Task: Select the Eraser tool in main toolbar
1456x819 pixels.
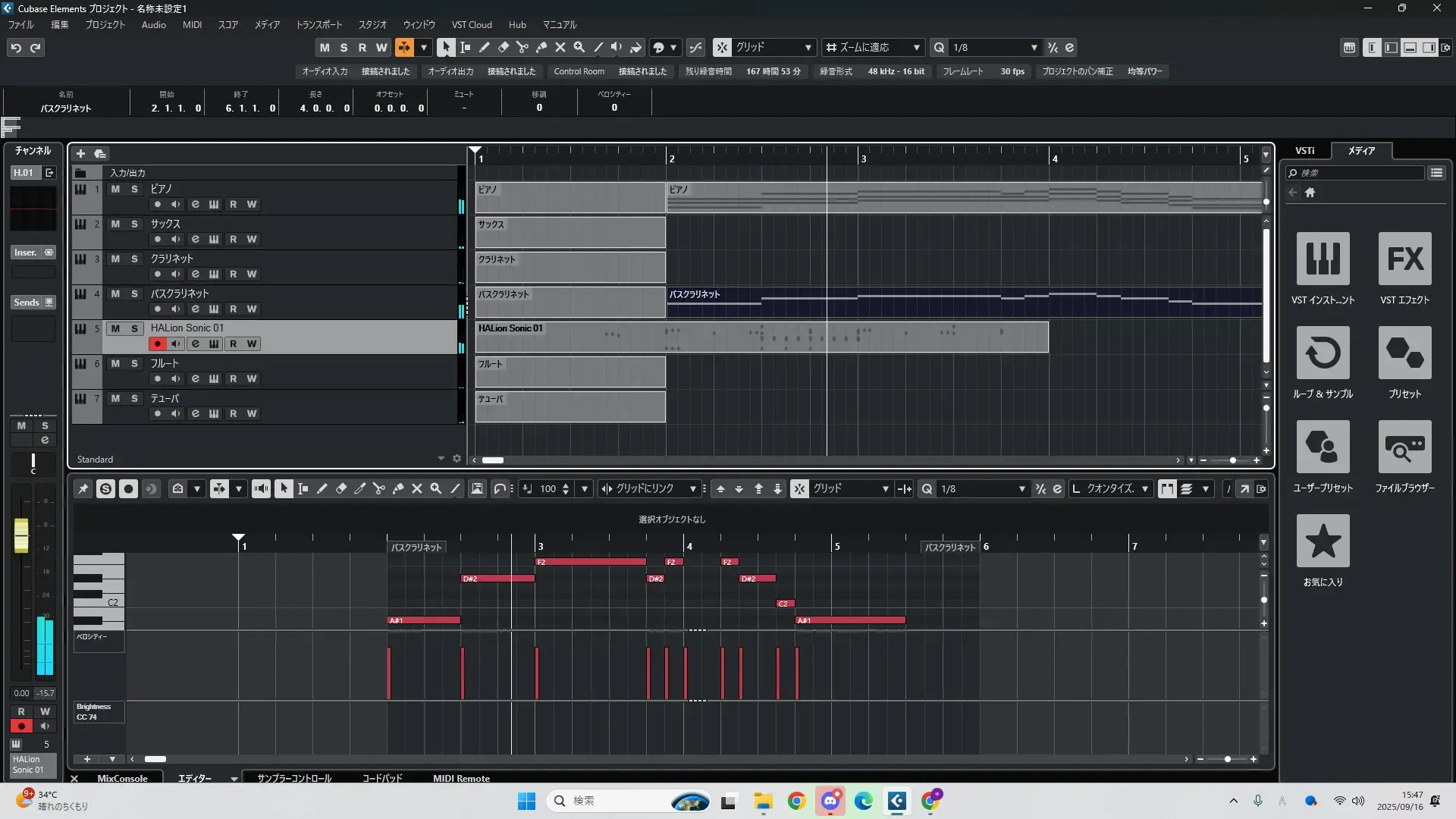Action: coord(503,47)
